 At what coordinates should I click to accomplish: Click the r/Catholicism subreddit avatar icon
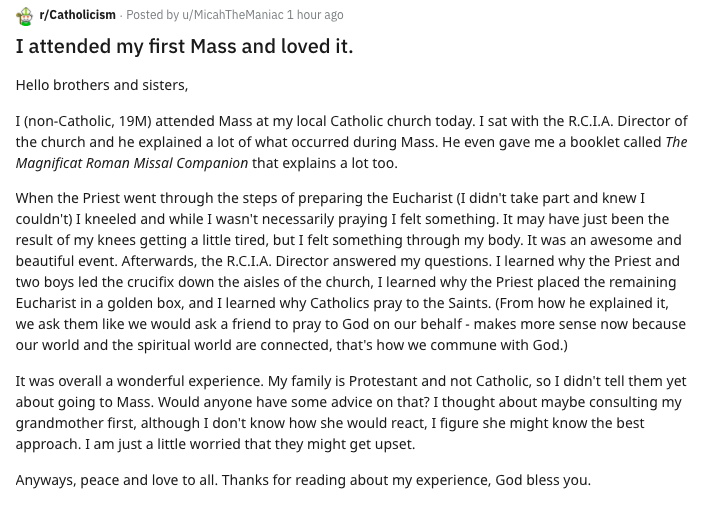(x=24, y=15)
